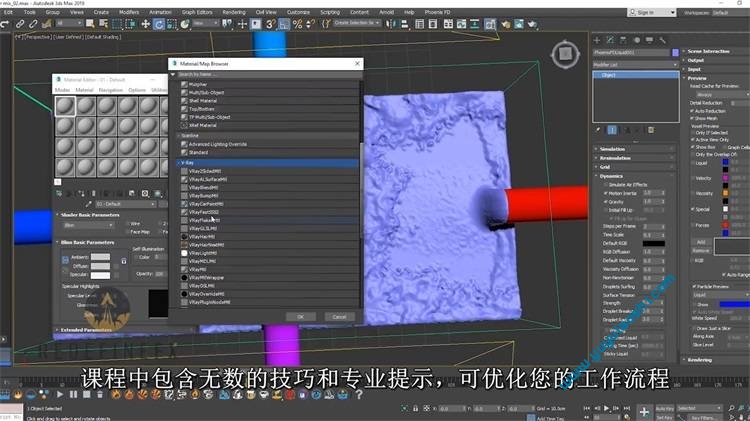Open the material name dropdown in Material Editor
750x421 pixels.
[x=126, y=204]
